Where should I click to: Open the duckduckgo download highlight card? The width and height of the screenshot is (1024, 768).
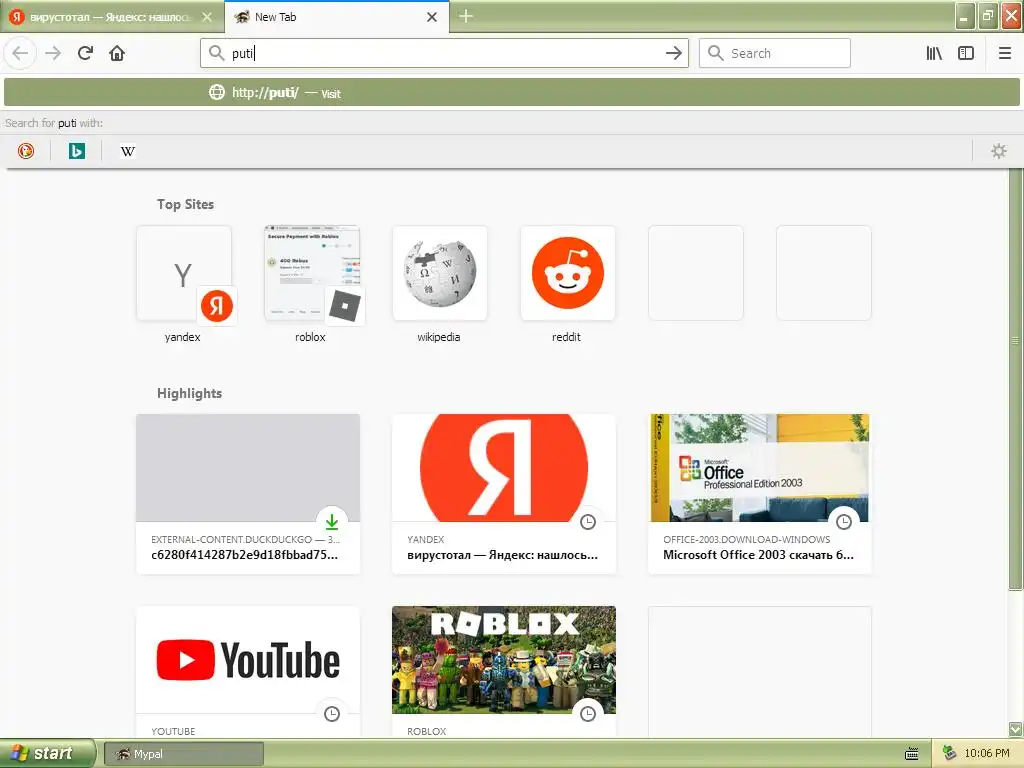coord(248,494)
